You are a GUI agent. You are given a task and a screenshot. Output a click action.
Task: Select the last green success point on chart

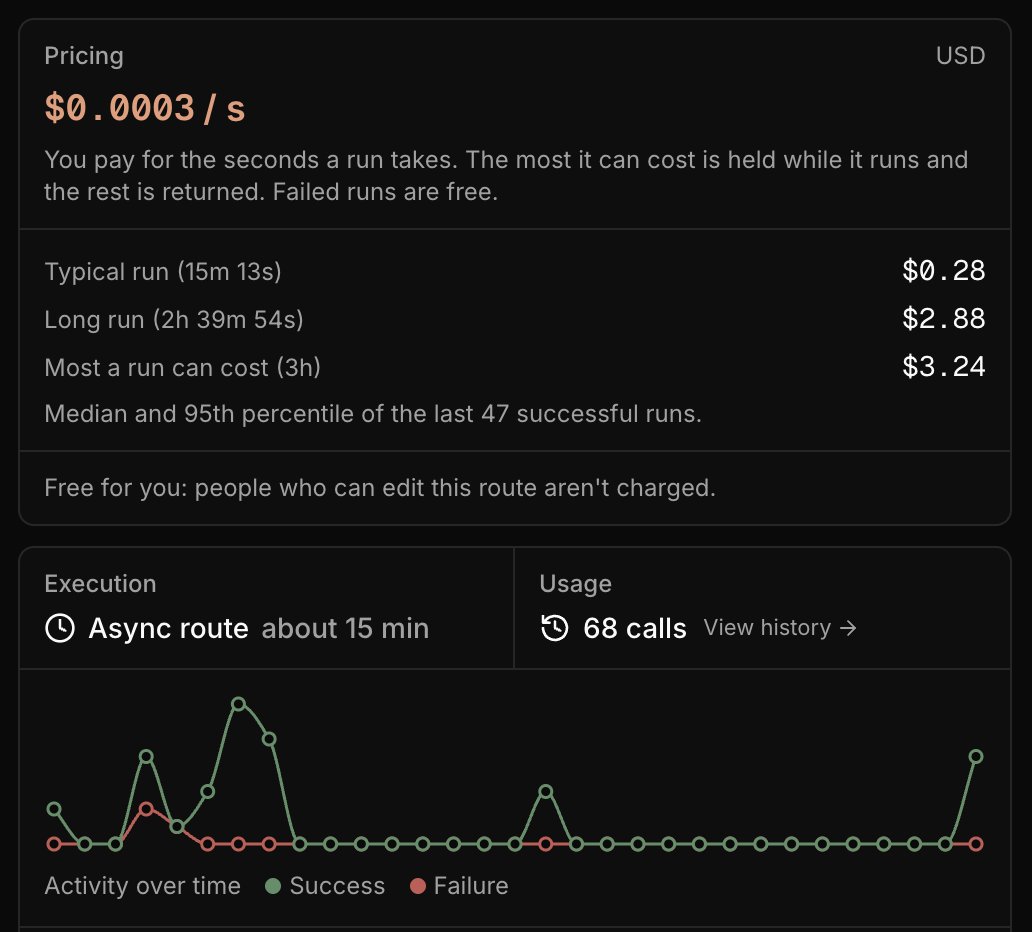[976, 757]
